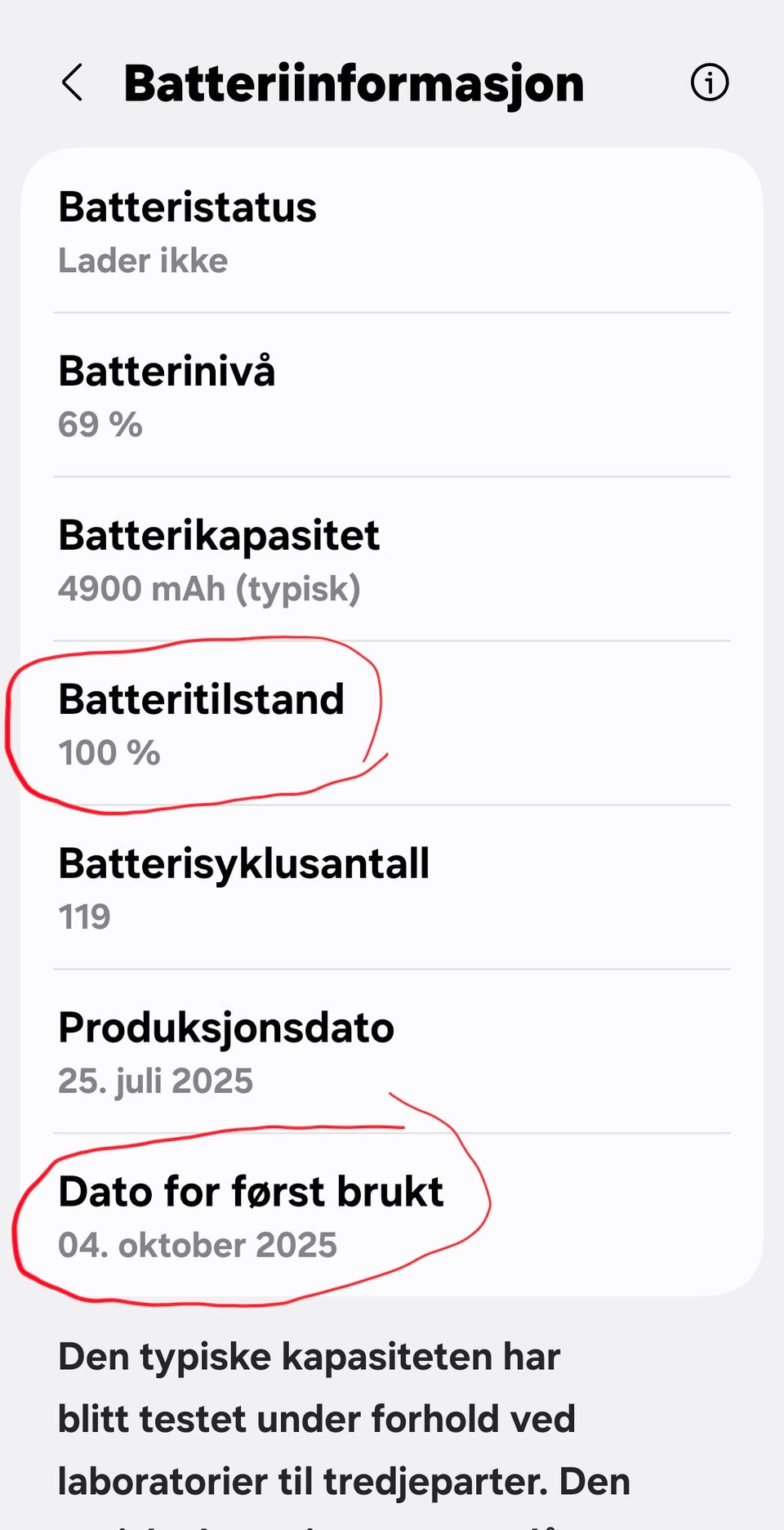Tap the 'Lader ikke' status text
Image resolution: width=784 pixels, height=1530 pixels.
coord(143,261)
